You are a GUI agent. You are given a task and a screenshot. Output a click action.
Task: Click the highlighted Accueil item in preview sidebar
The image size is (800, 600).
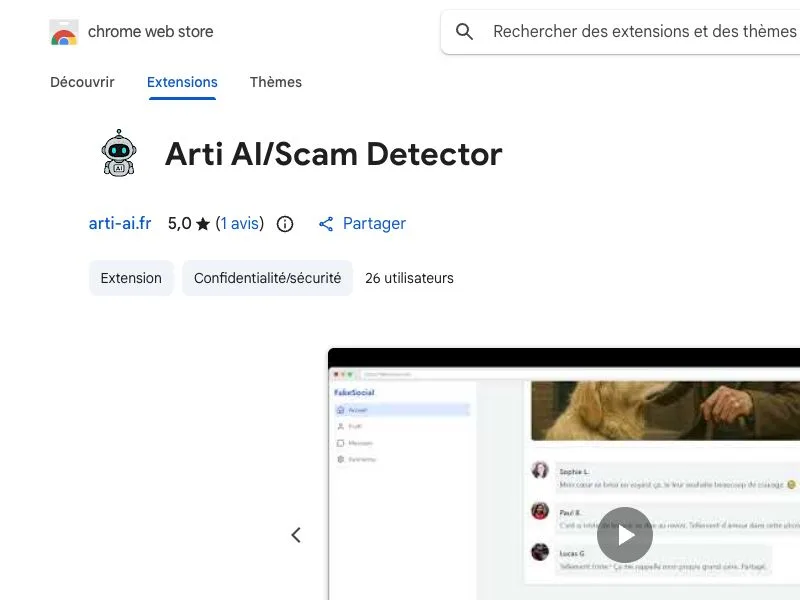[402, 410]
